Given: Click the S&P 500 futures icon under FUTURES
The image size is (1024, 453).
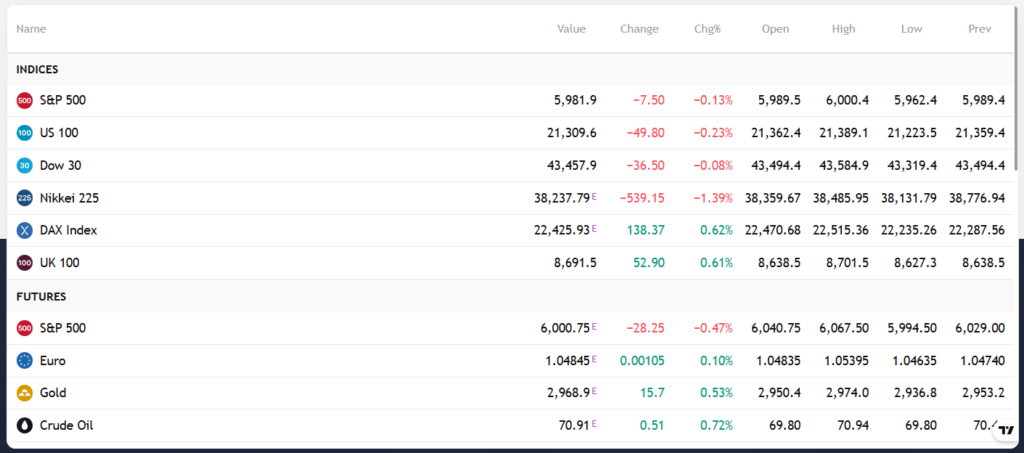Looking at the screenshot, I should (x=24, y=328).
